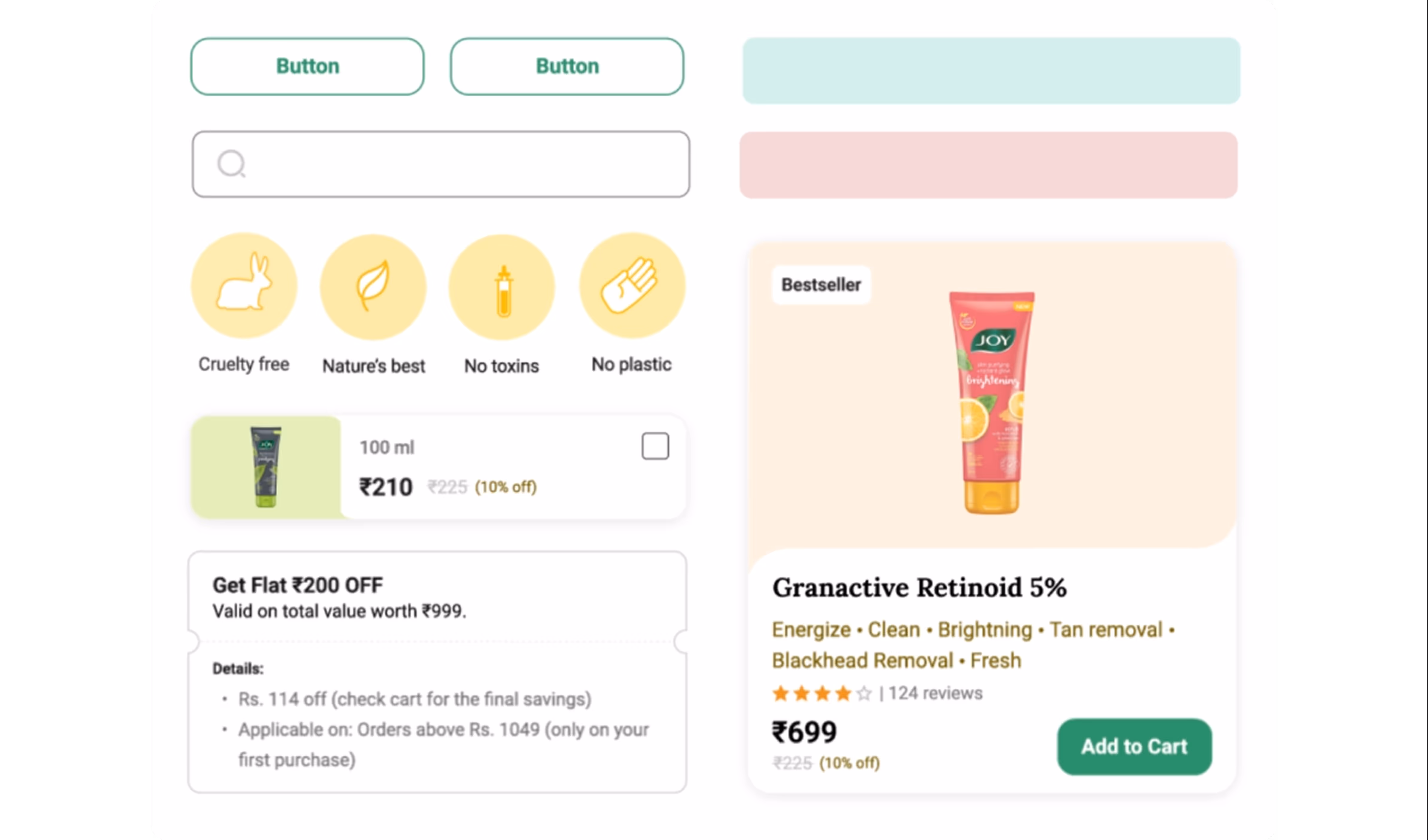This screenshot has height=840, width=1428.
Task: Click the fourth orange rating star
Action: tap(843, 693)
